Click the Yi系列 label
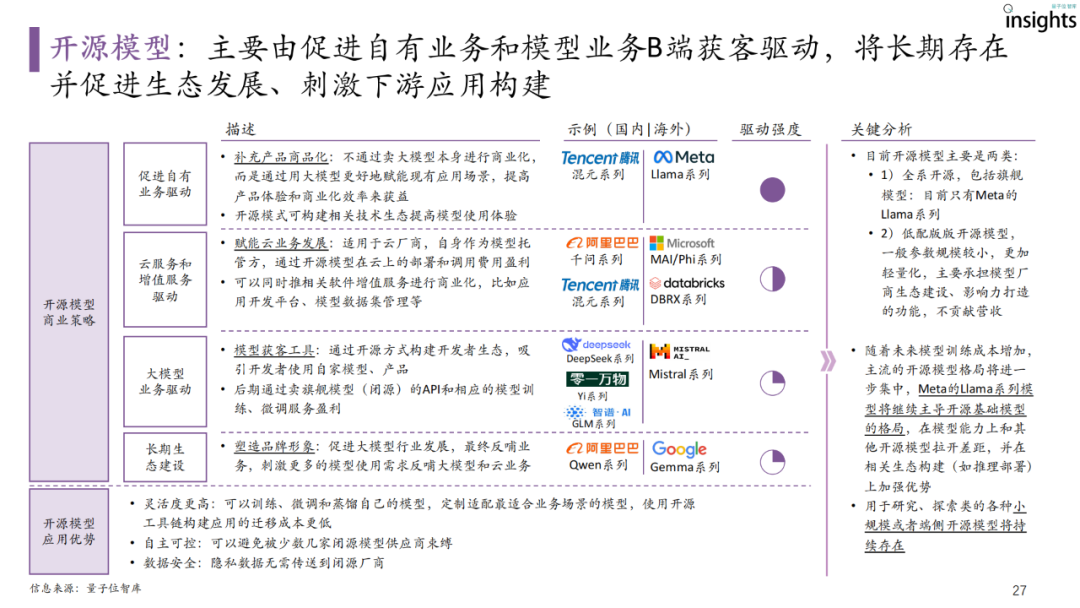The image size is (1080, 608). coord(592,396)
